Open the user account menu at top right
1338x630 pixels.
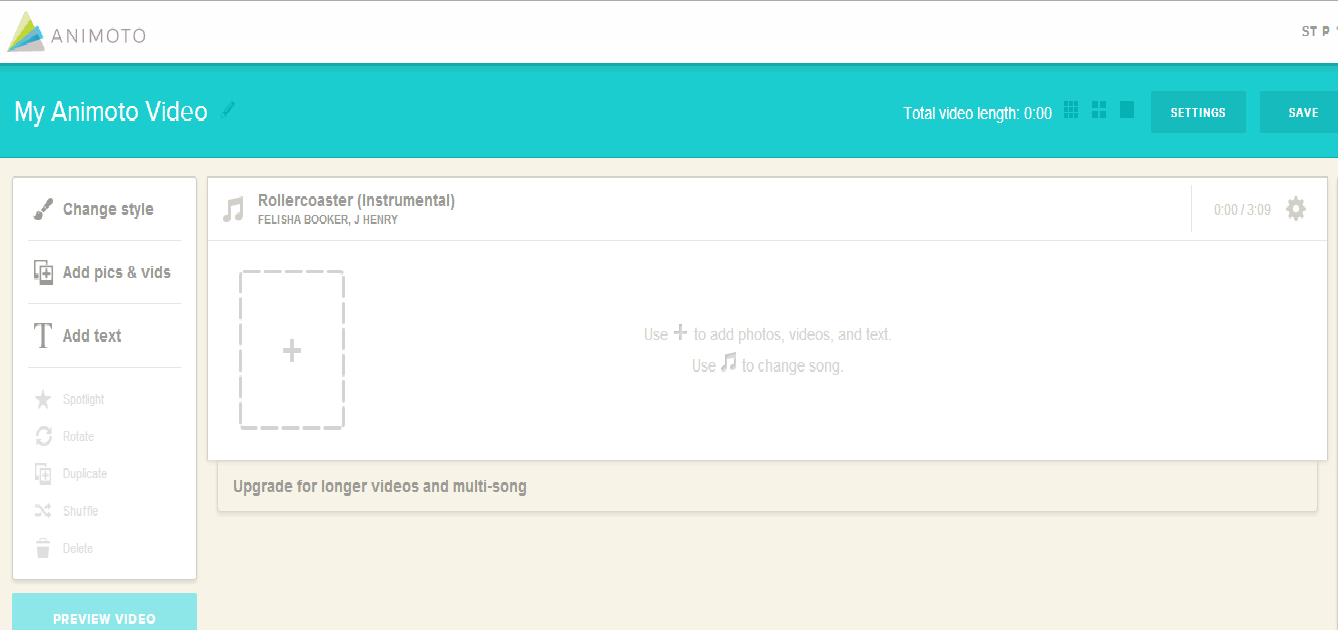[1319, 32]
